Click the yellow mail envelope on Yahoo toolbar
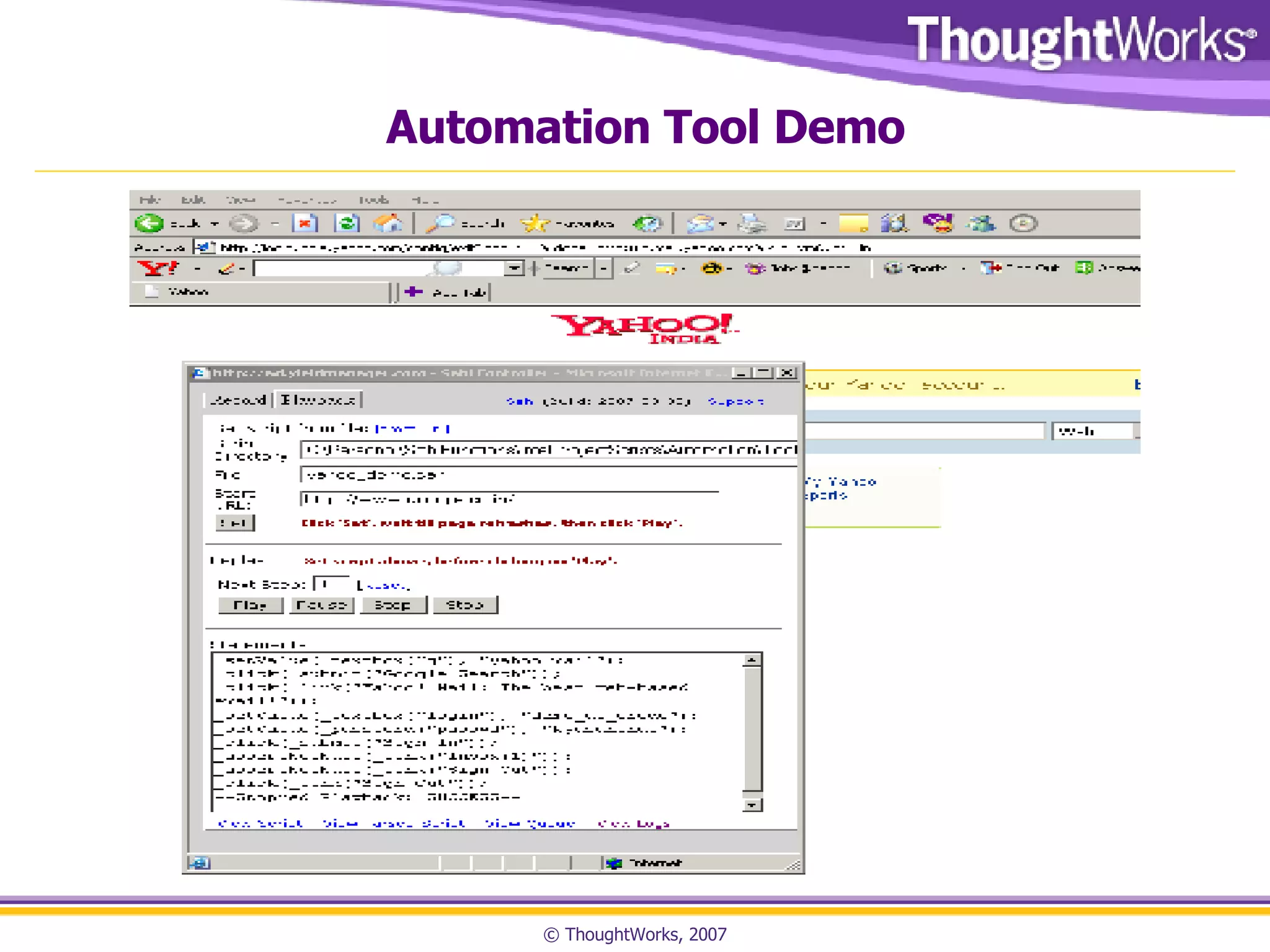The image size is (1270, 952). click(667, 268)
